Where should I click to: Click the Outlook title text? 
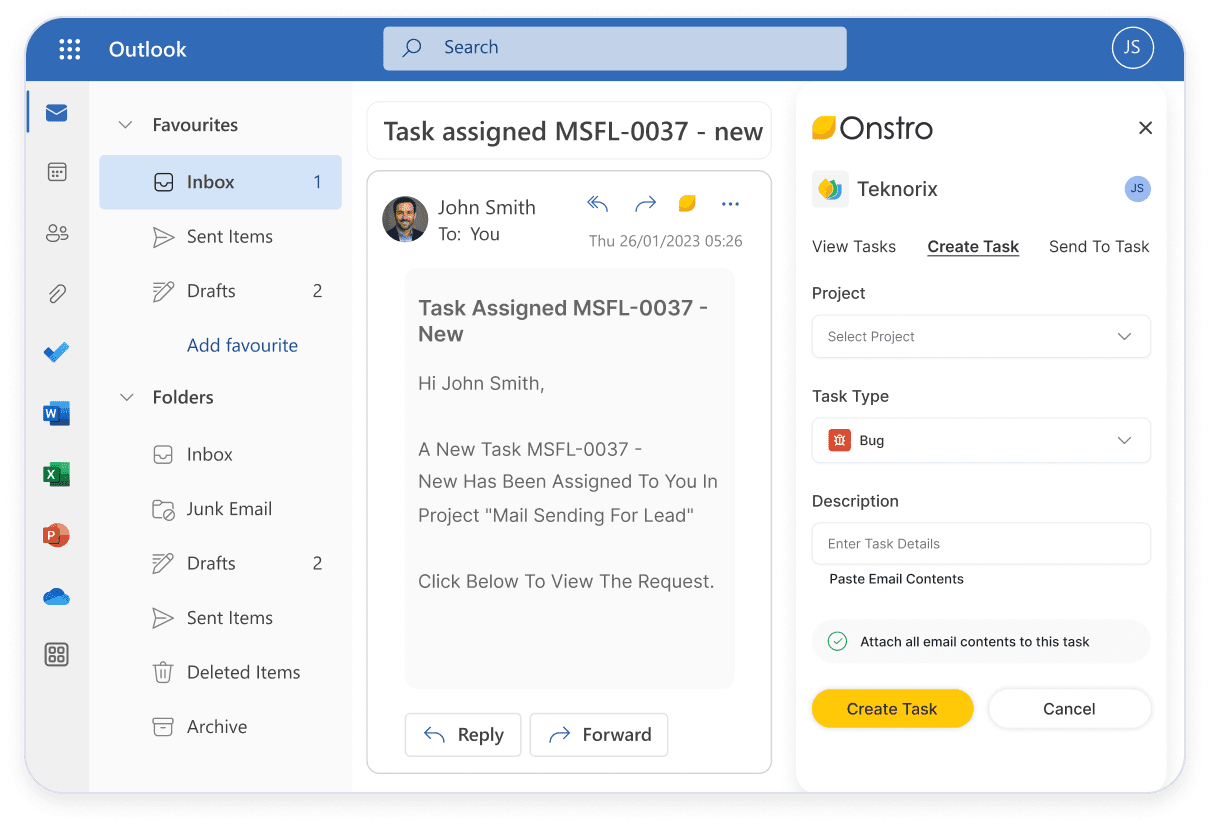[147, 49]
